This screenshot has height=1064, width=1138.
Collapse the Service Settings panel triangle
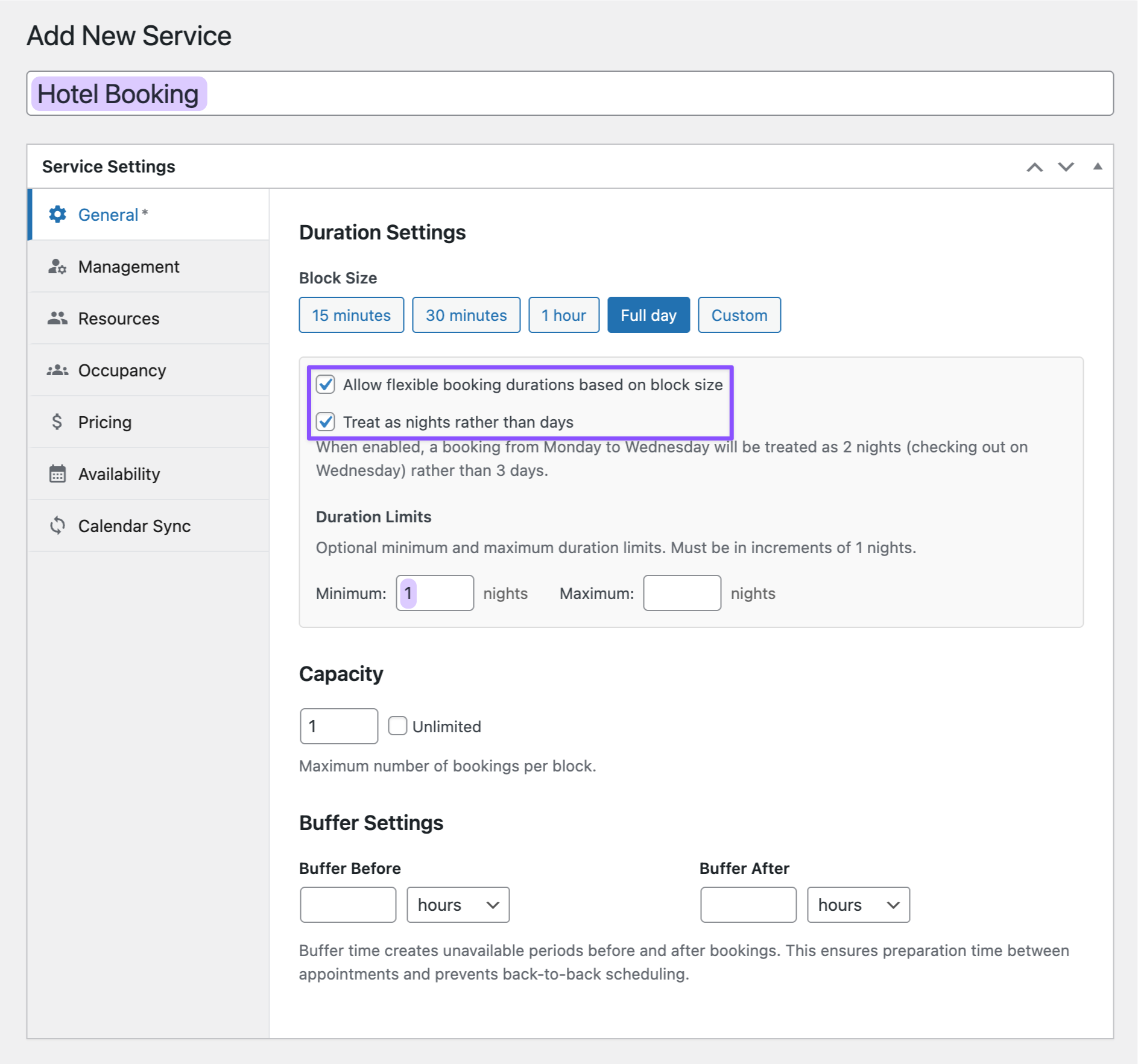(1098, 167)
